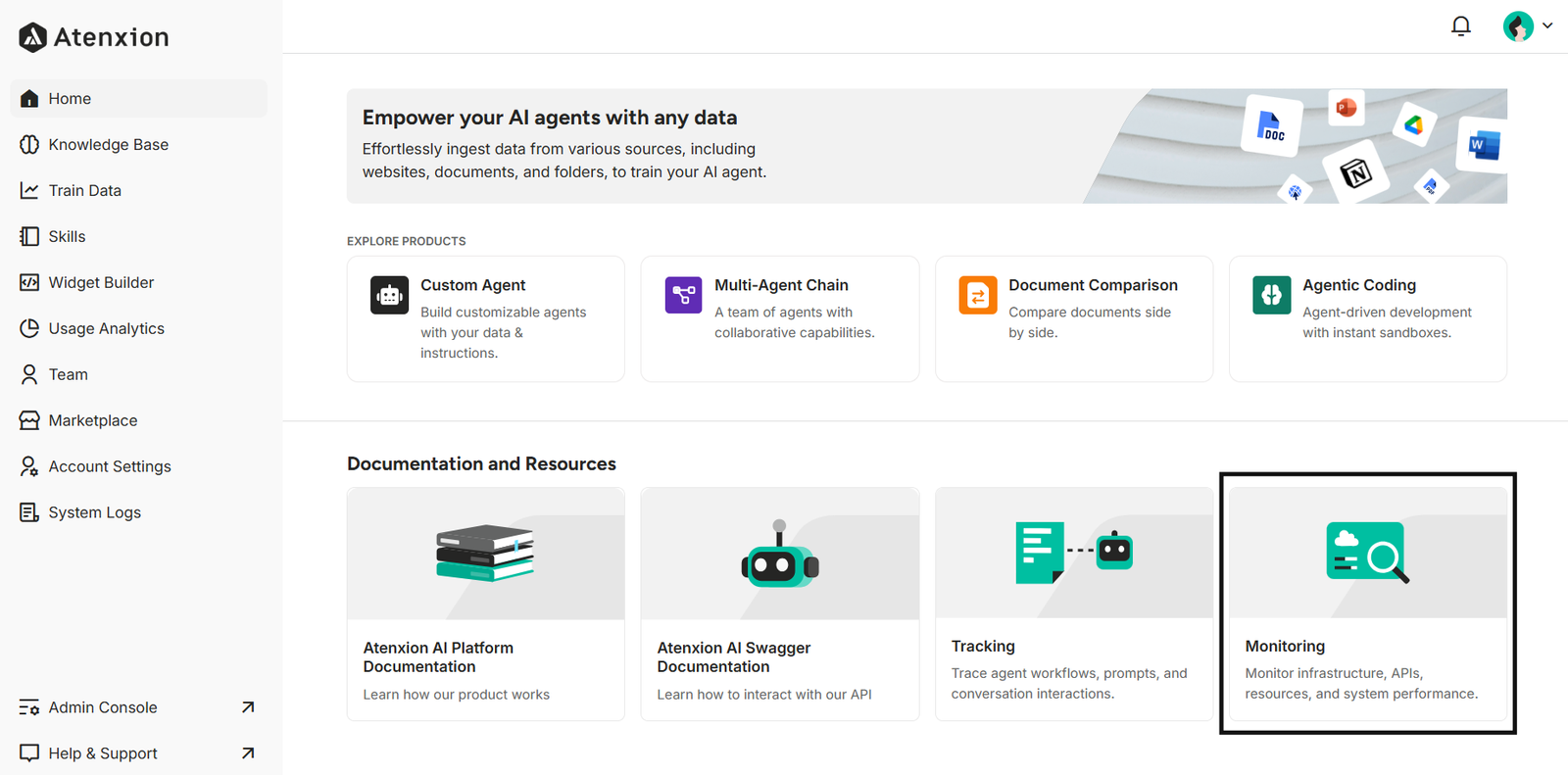Click the Admin Console external-link arrow

point(248,707)
